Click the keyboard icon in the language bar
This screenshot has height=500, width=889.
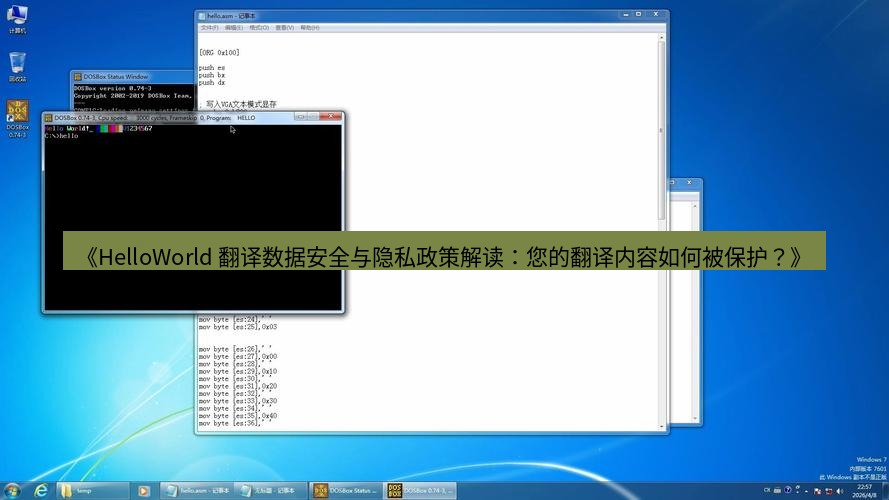click(x=777, y=490)
